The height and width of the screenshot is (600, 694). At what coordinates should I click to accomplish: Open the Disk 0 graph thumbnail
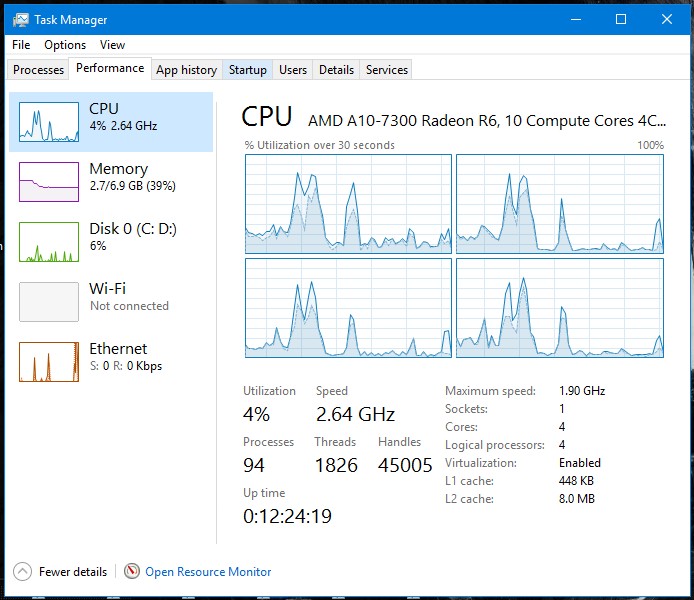click(x=49, y=242)
